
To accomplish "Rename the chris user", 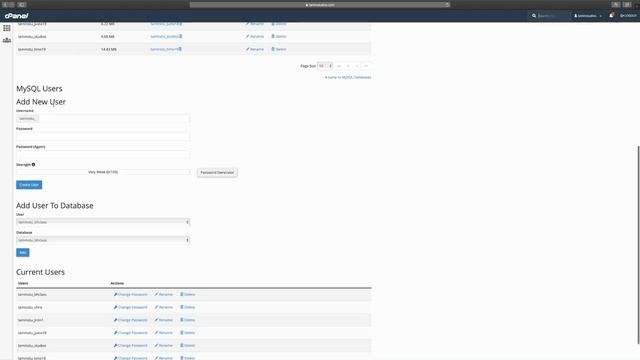I will tap(164, 307).
